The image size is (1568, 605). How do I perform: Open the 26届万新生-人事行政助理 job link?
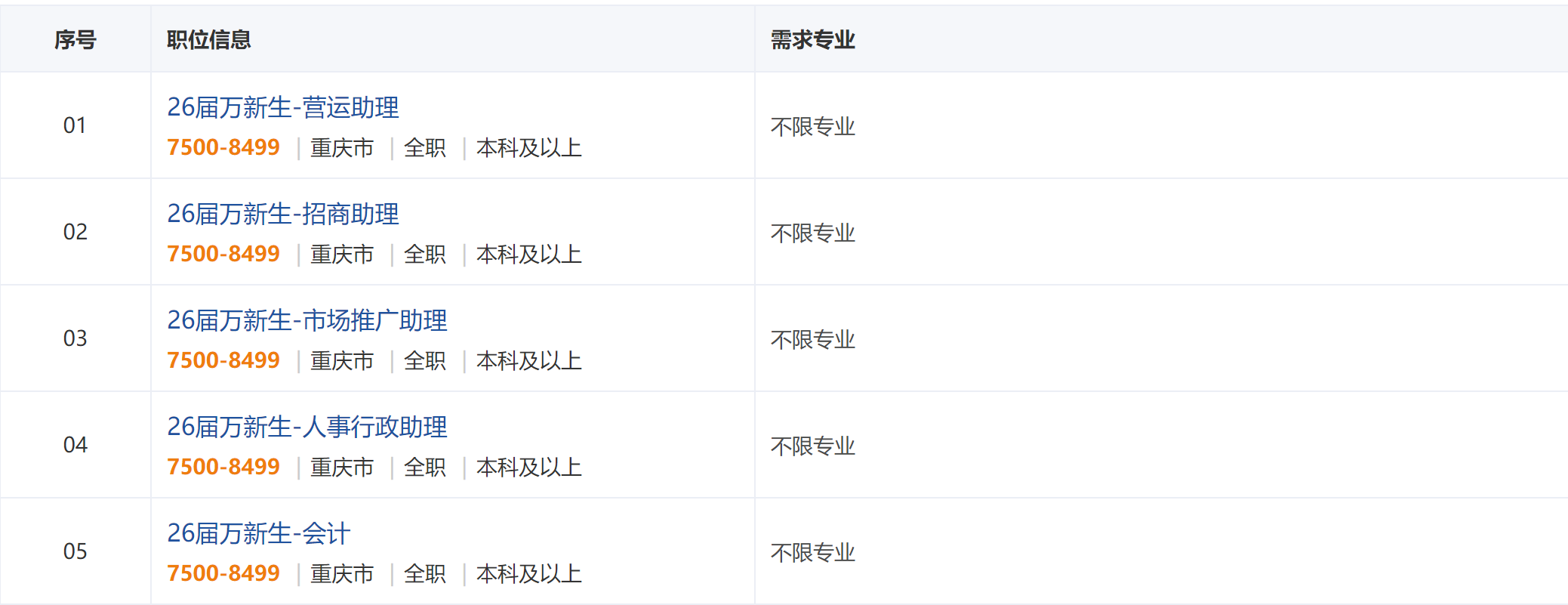click(307, 428)
